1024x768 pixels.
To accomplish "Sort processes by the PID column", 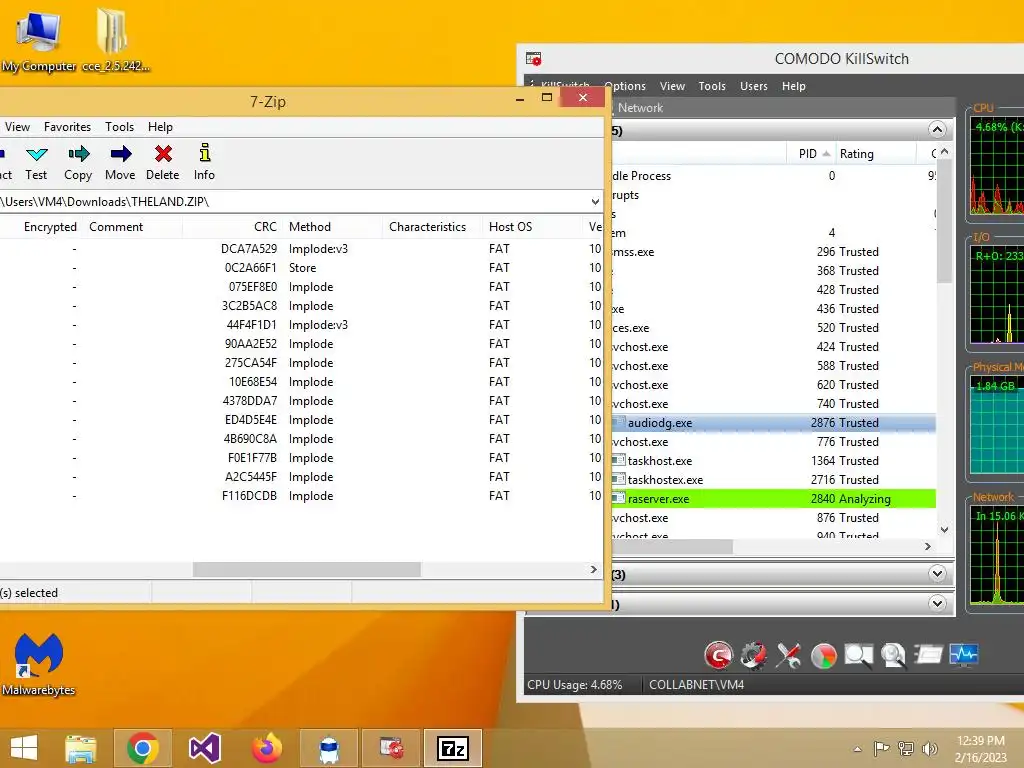I will tap(810, 153).
